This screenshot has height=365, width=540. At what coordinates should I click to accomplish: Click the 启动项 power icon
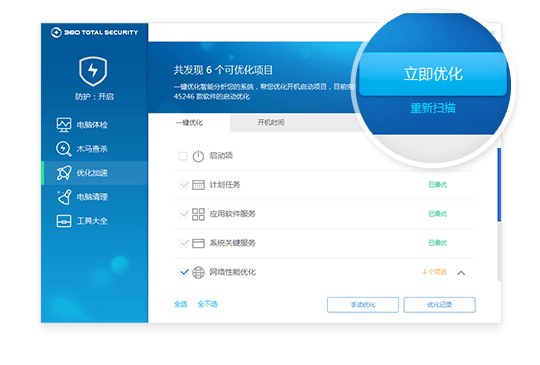(x=198, y=156)
